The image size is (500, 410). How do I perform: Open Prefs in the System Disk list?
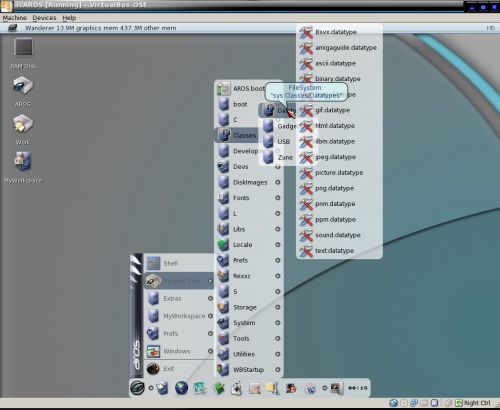pos(249,260)
